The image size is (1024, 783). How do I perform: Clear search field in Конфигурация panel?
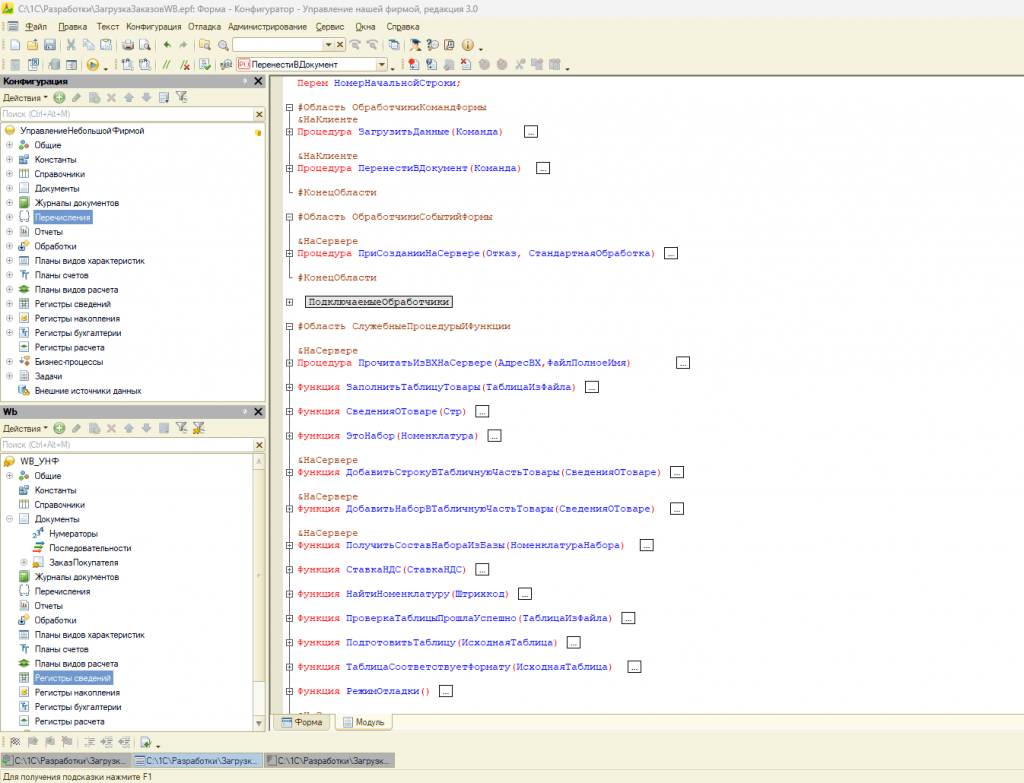coord(259,114)
